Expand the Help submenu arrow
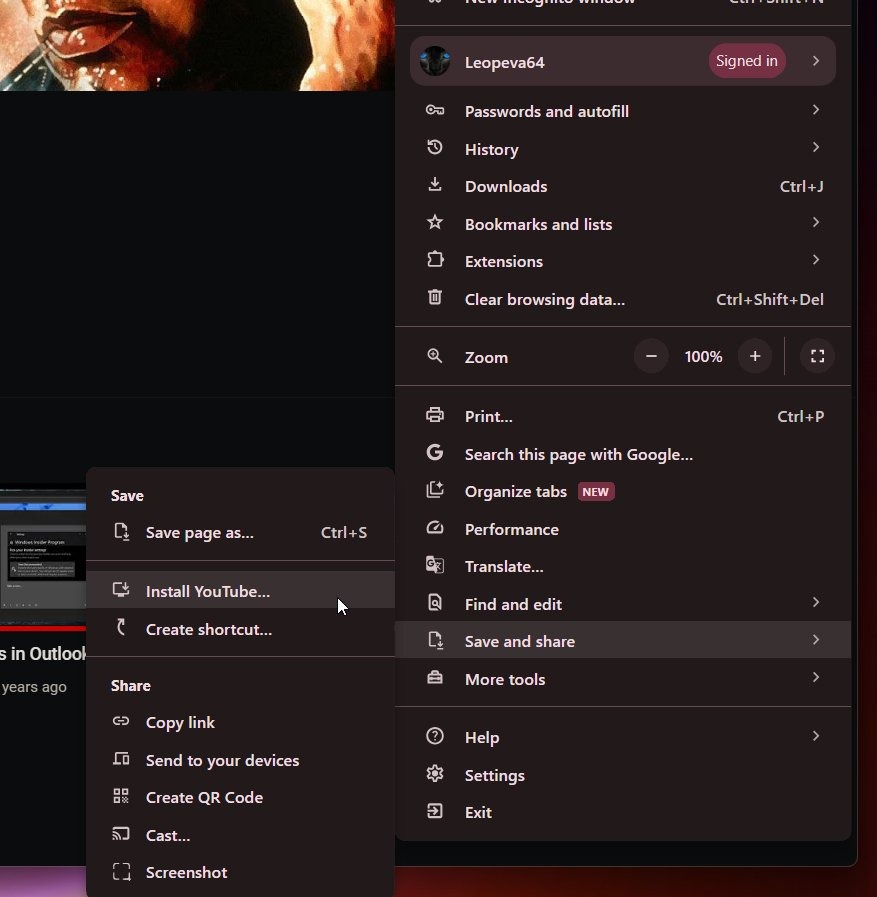This screenshot has width=877, height=897. [x=816, y=735]
